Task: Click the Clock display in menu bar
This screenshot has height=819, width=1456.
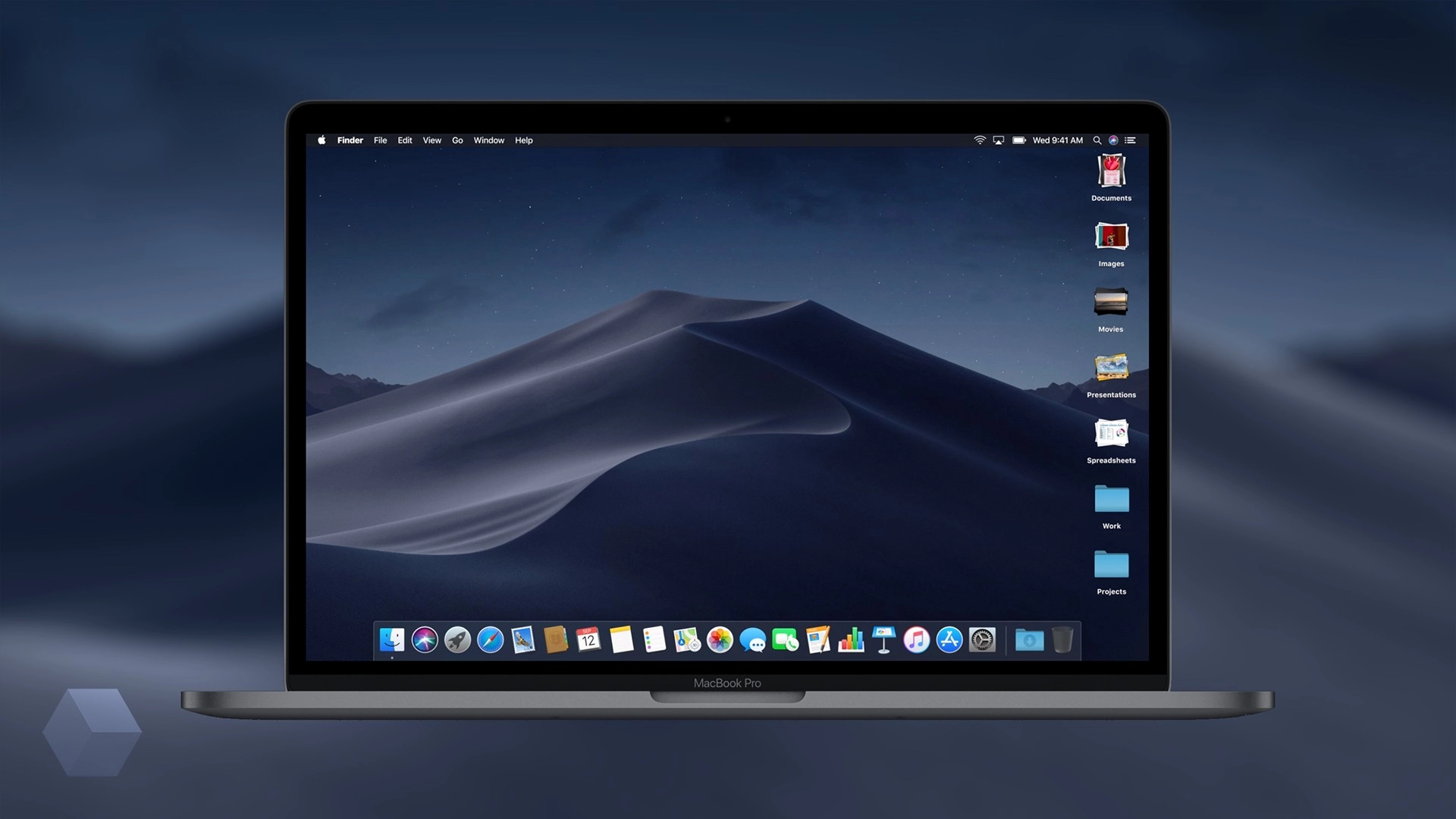Action: tap(1059, 140)
